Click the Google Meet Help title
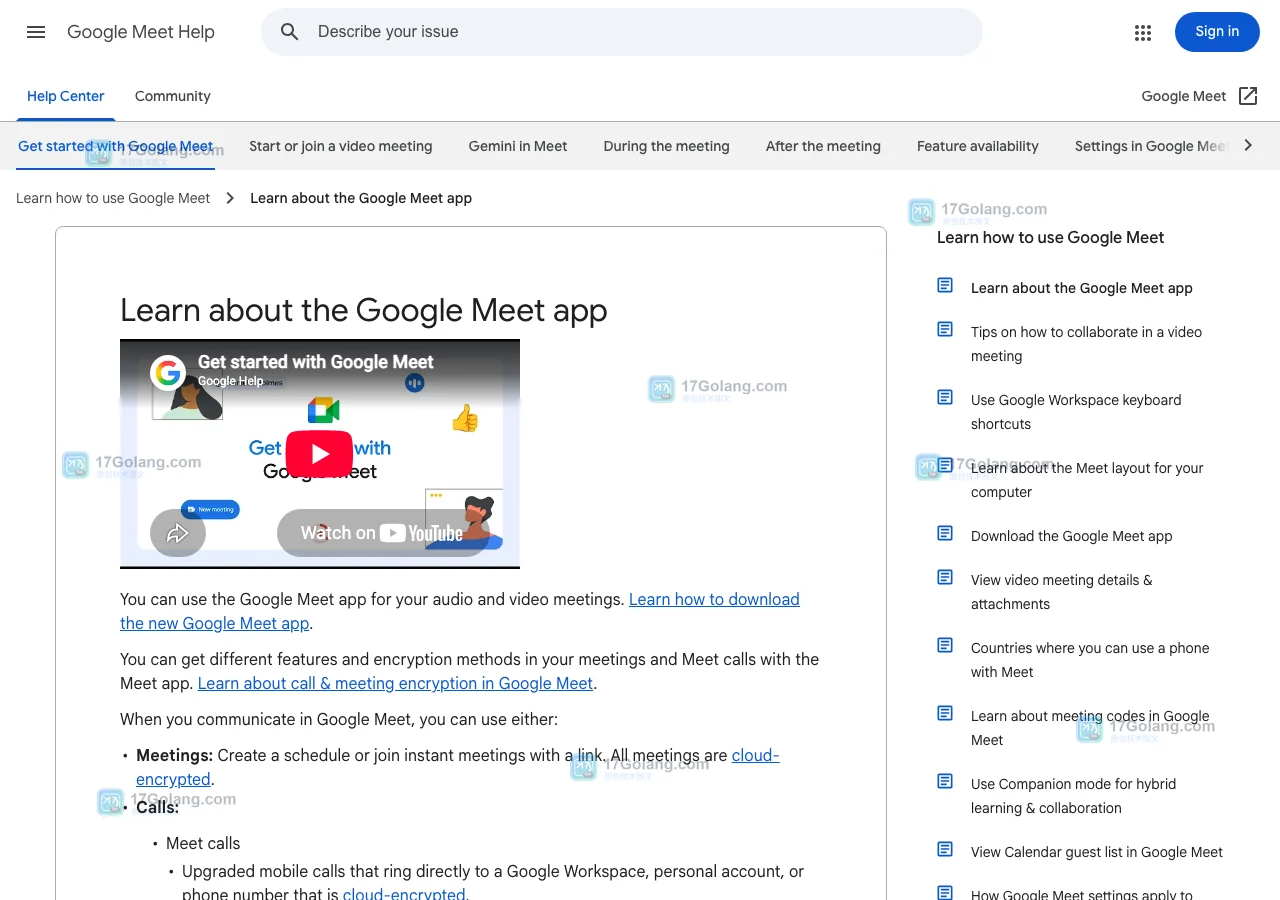The width and height of the screenshot is (1280, 900). point(141,32)
